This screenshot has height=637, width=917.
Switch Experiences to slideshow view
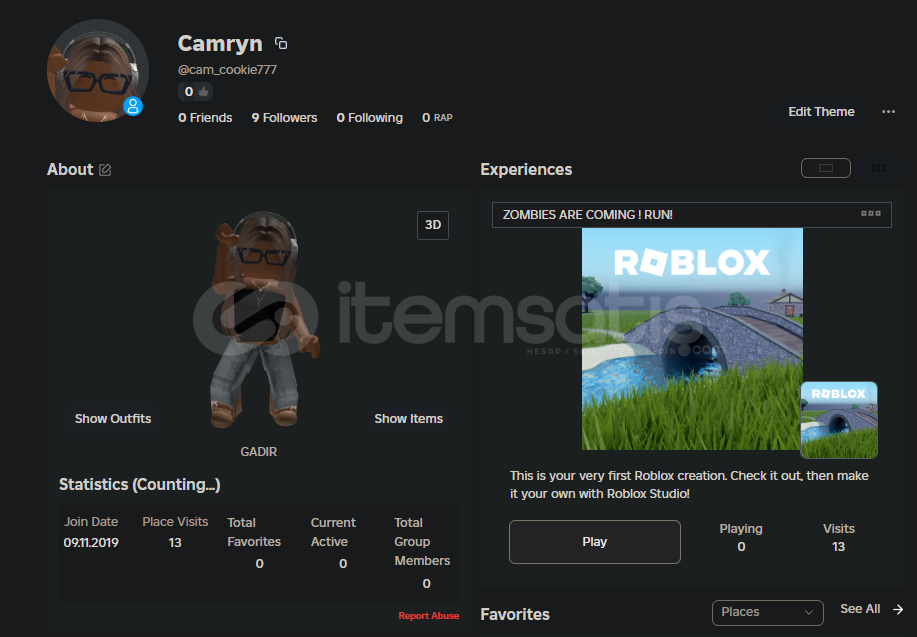[x=826, y=168]
